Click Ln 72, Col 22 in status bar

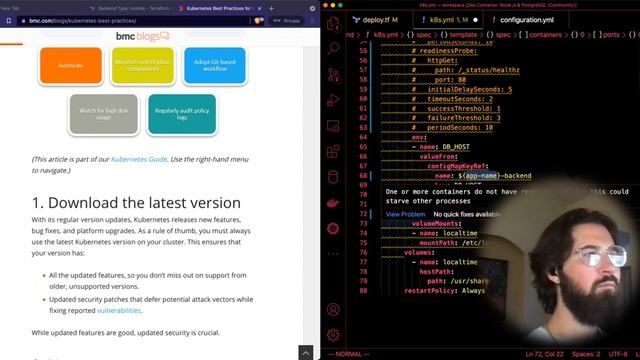click(x=545, y=354)
